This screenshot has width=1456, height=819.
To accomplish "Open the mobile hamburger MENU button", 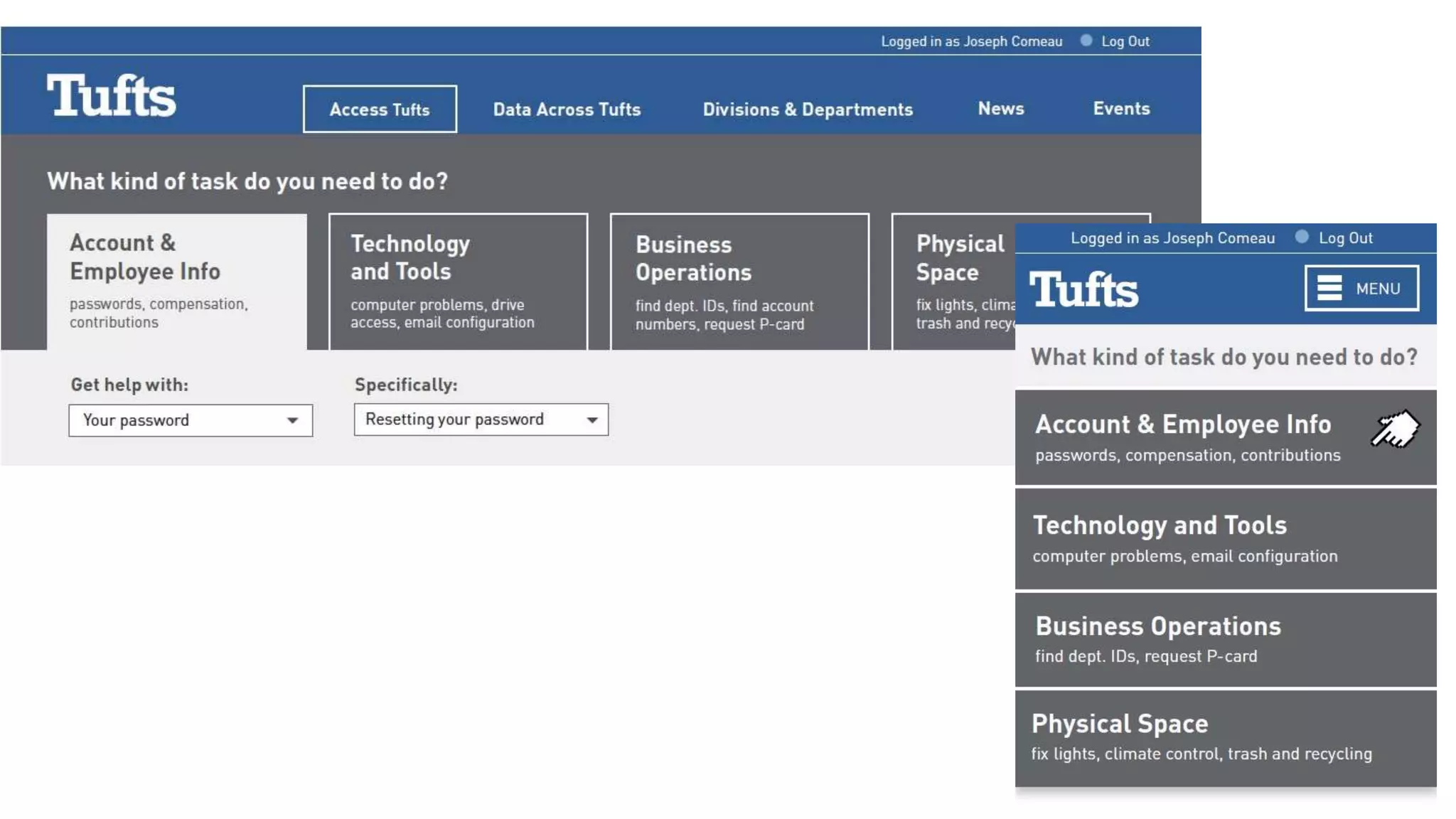I will 1361,288.
